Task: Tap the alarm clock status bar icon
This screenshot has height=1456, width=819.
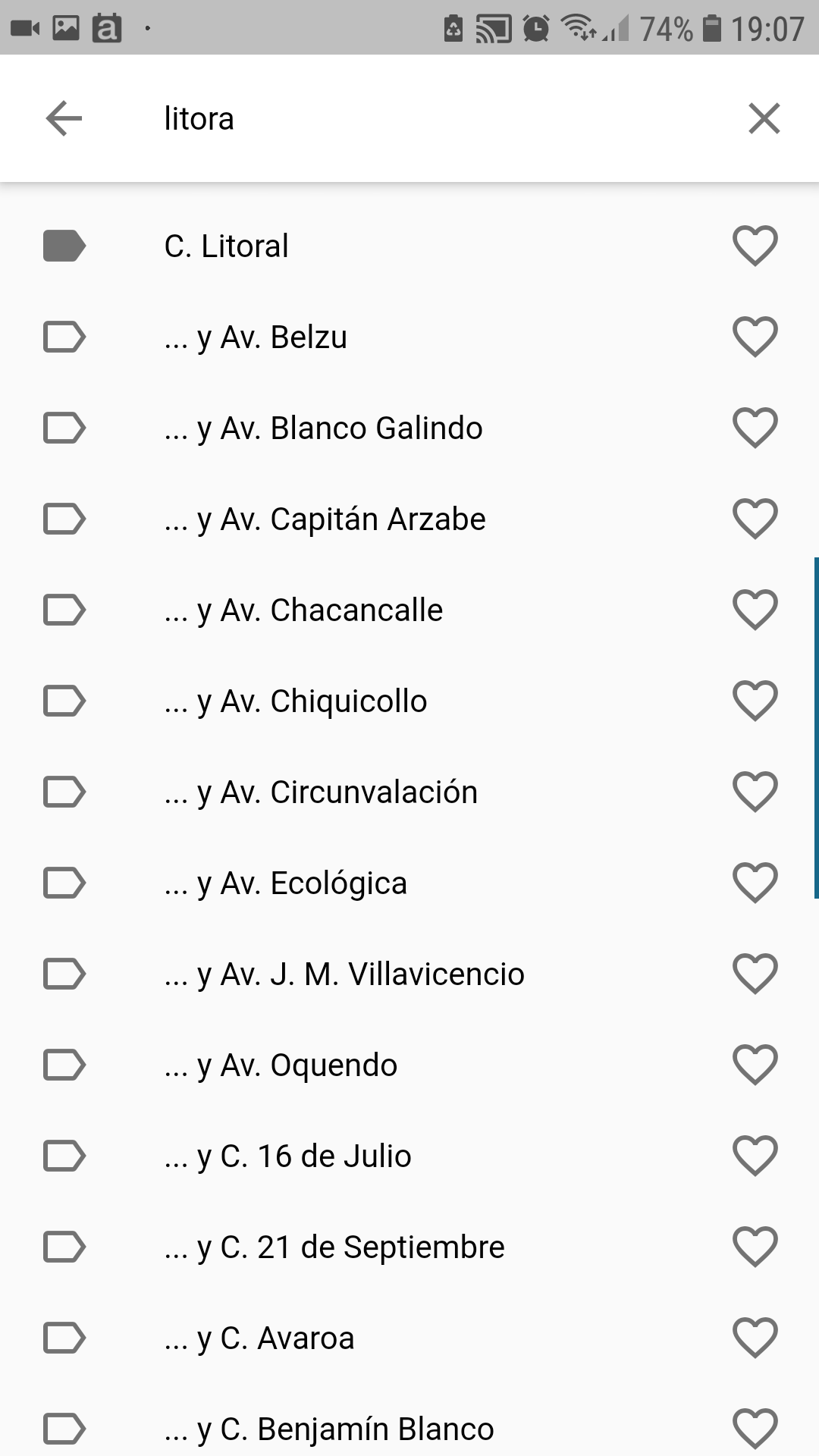Action: point(536,29)
